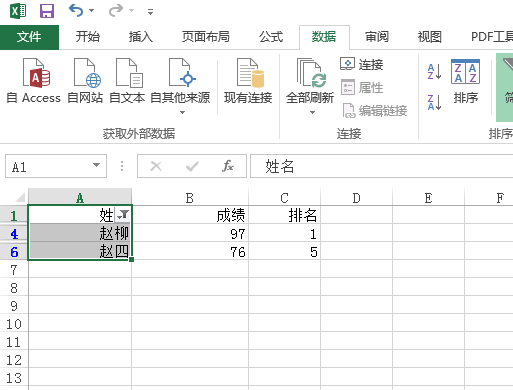Redo the last action
This screenshot has width=513, height=390.
pos(116,11)
